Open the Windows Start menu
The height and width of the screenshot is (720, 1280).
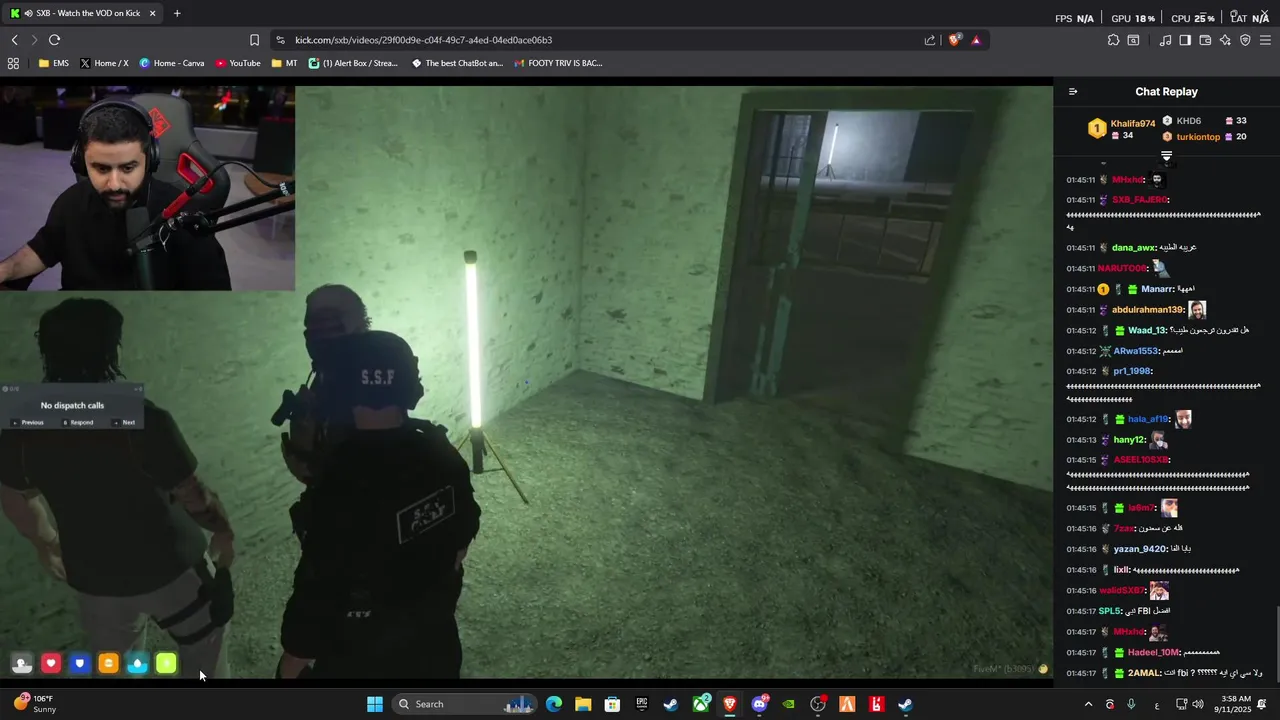(375, 704)
